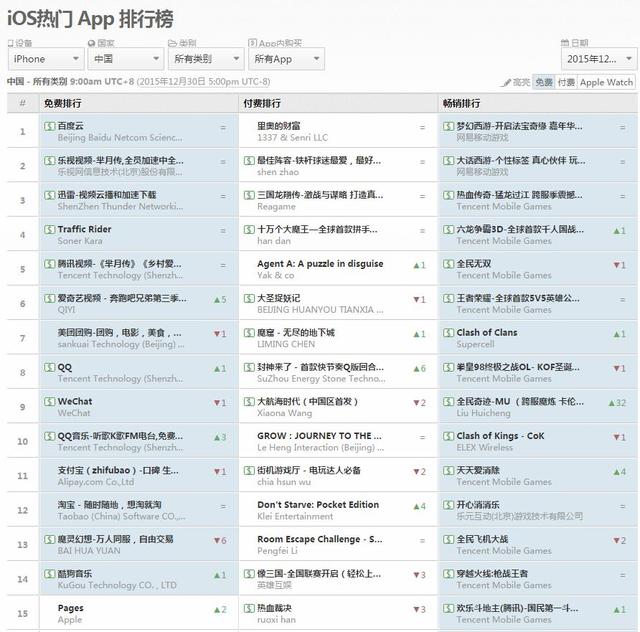
Task: Click in-app purchase icon beside 魔窟 - 无尽的地下城
Action: [x=249, y=333]
